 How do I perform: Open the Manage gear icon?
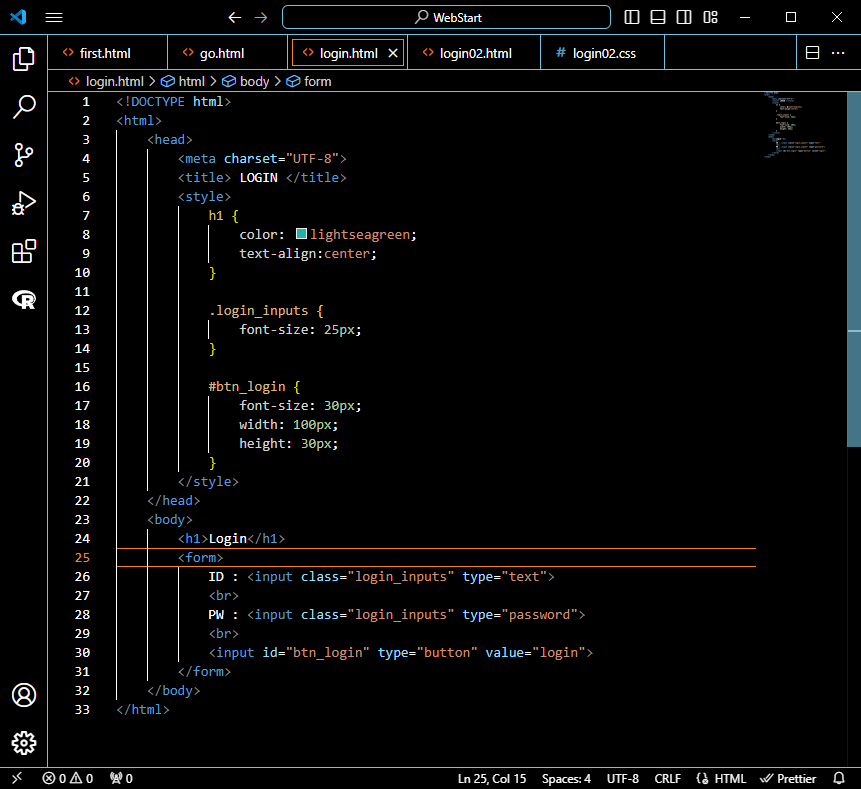click(x=24, y=743)
